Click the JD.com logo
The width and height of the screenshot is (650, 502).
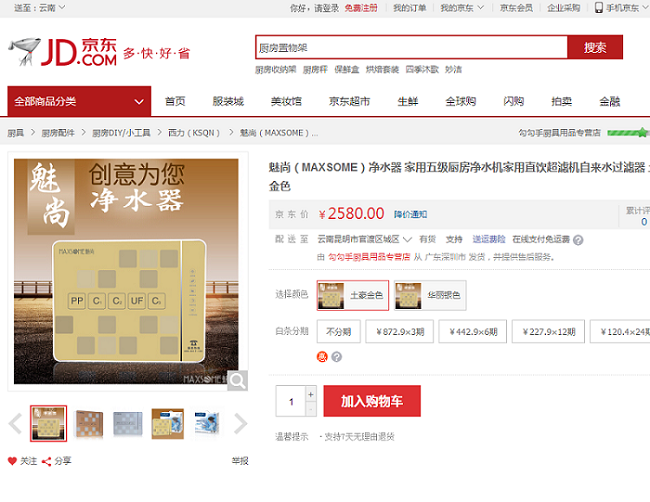pyautogui.click(x=63, y=52)
